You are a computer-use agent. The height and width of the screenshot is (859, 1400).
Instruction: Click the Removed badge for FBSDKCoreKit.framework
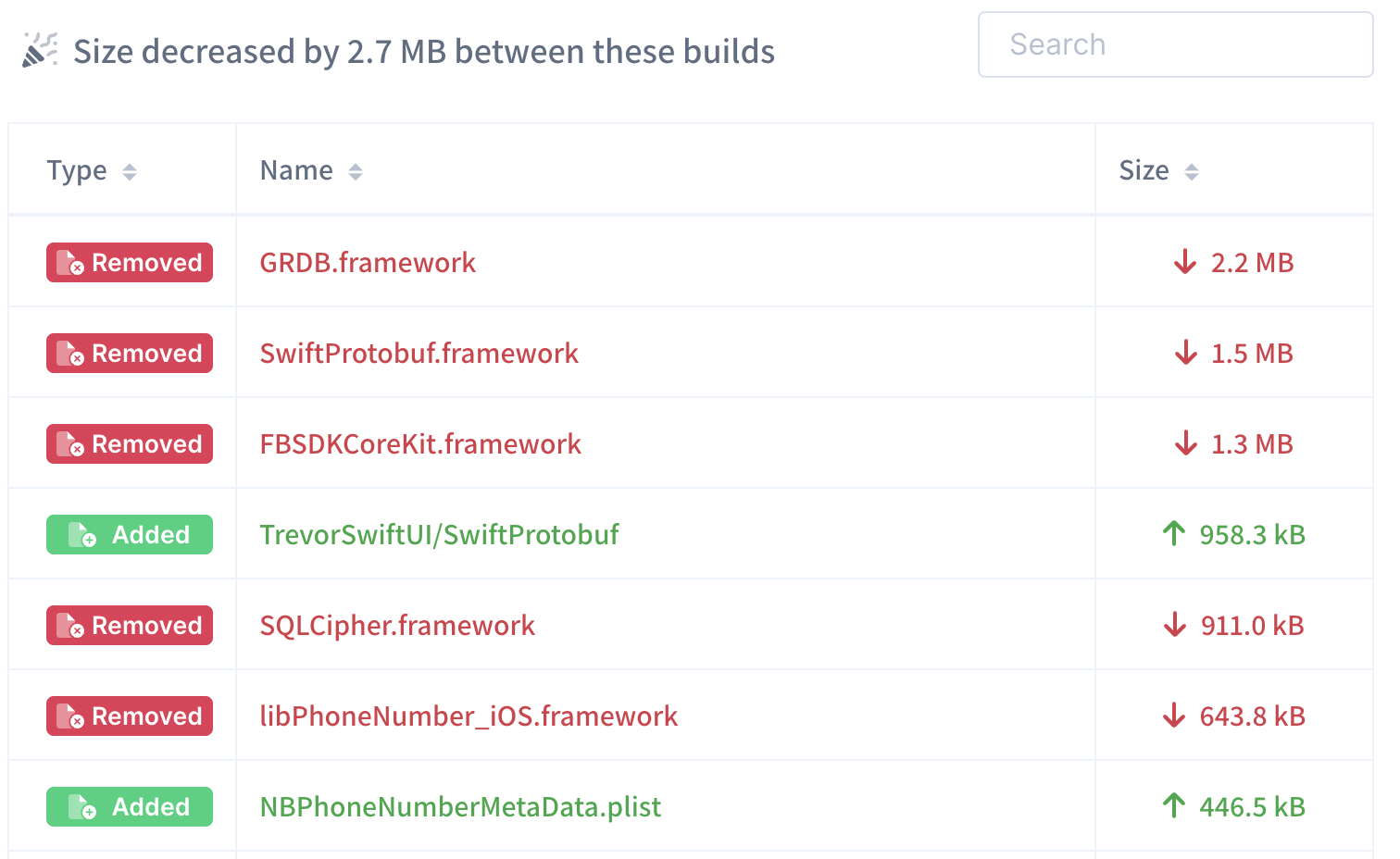(129, 443)
